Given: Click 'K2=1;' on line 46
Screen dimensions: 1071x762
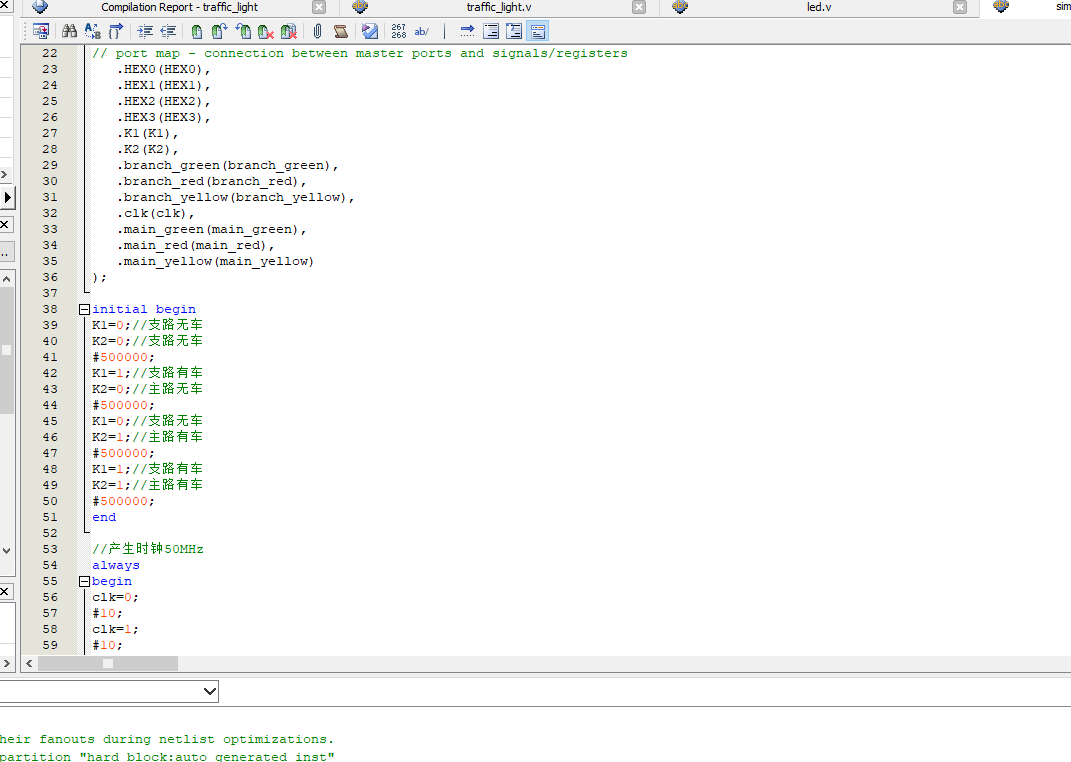Looking at the screenshot, I should (111, 437).
